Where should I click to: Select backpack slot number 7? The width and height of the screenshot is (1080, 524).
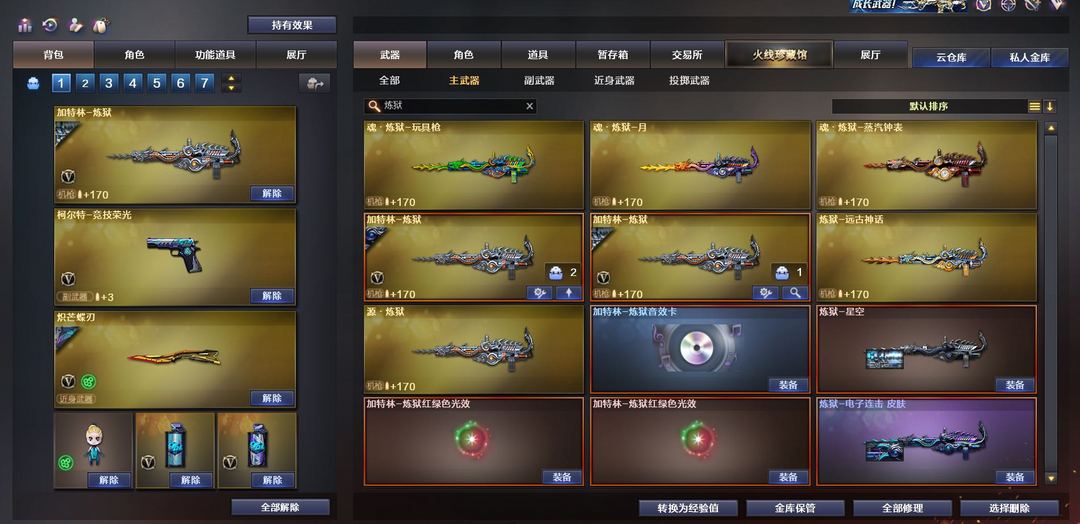(204, 83)
